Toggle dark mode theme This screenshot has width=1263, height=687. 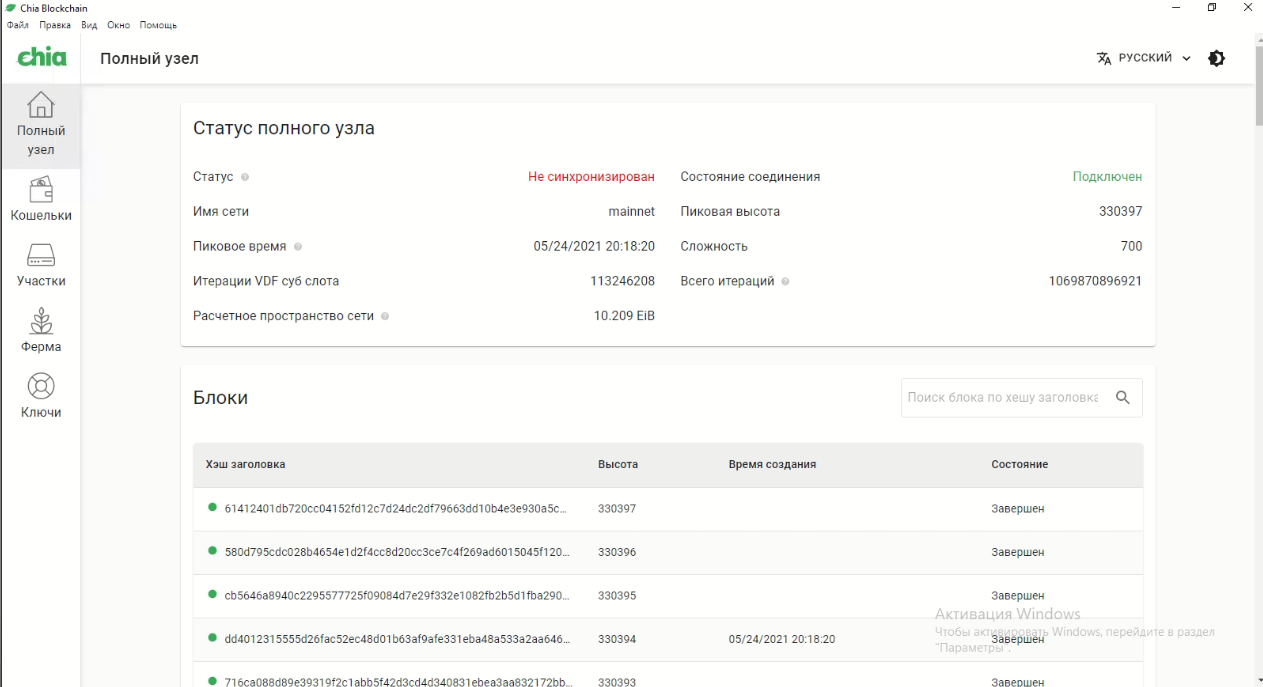point(1216,58)
